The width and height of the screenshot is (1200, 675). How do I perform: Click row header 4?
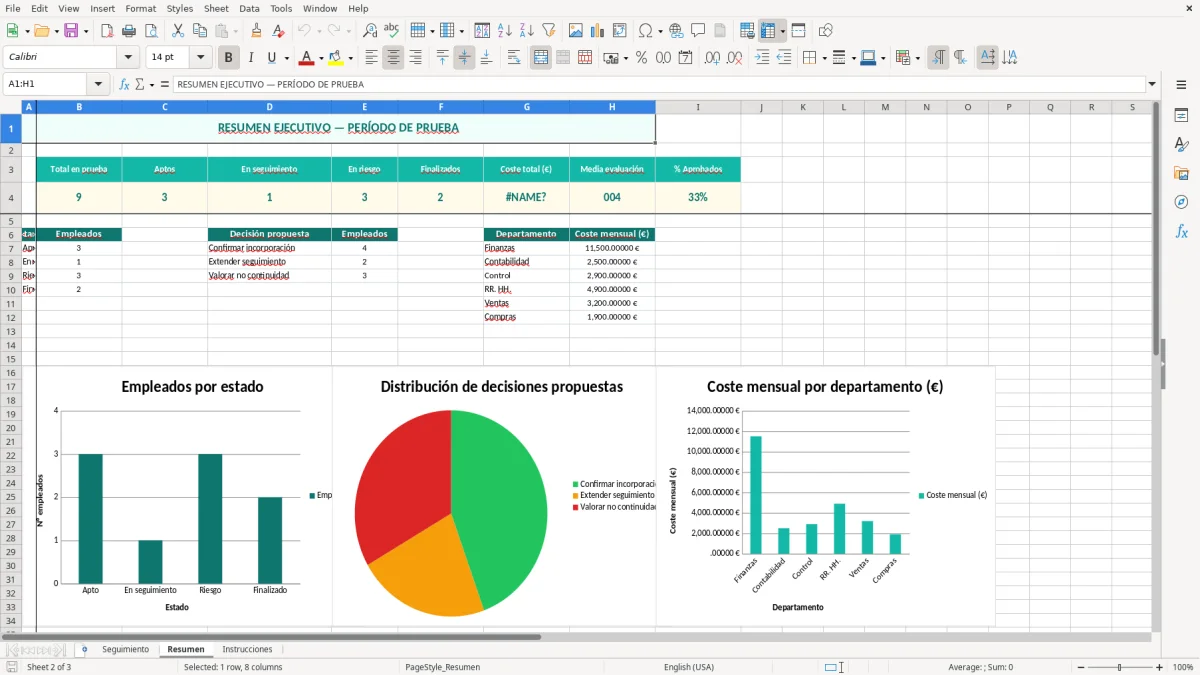point(11,197)
